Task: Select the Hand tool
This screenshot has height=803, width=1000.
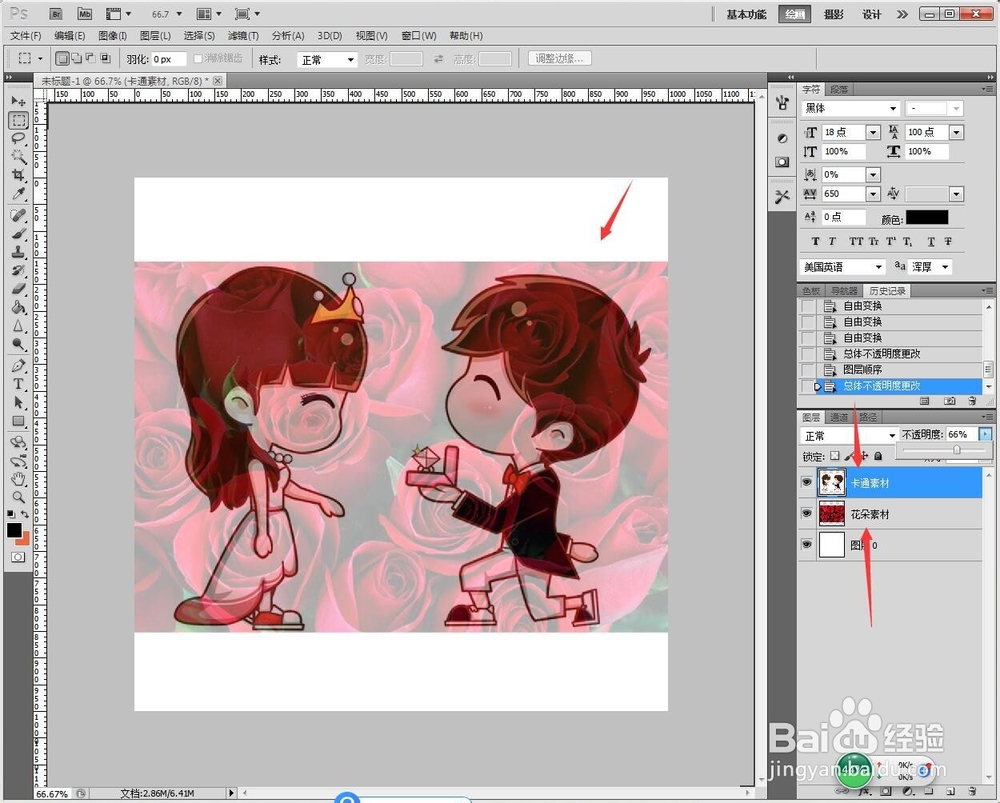Action: coord(18,479)
